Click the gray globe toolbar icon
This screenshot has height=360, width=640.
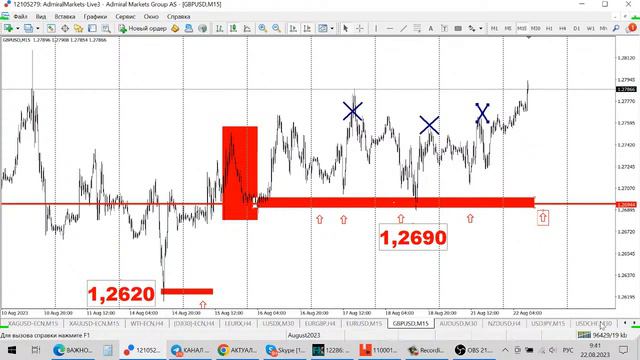(202, 28)
